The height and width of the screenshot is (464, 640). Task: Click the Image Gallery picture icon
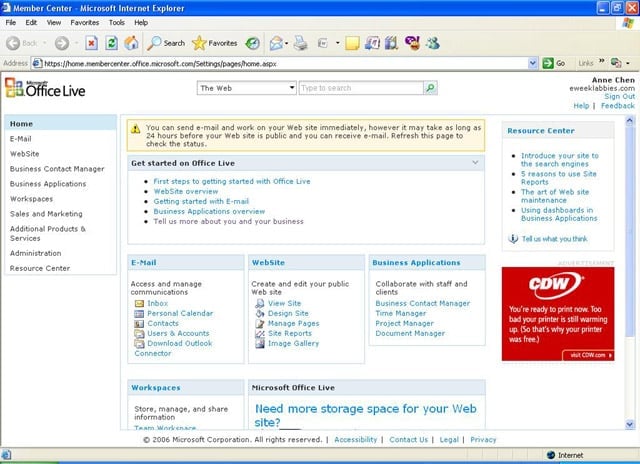click(x=260, y=343)
